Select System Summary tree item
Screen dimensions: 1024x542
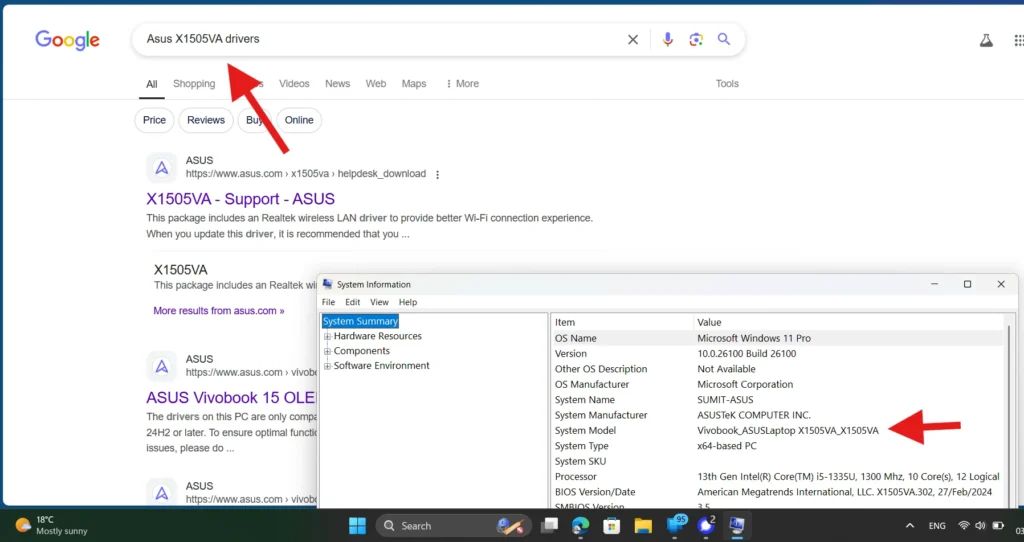360,321
